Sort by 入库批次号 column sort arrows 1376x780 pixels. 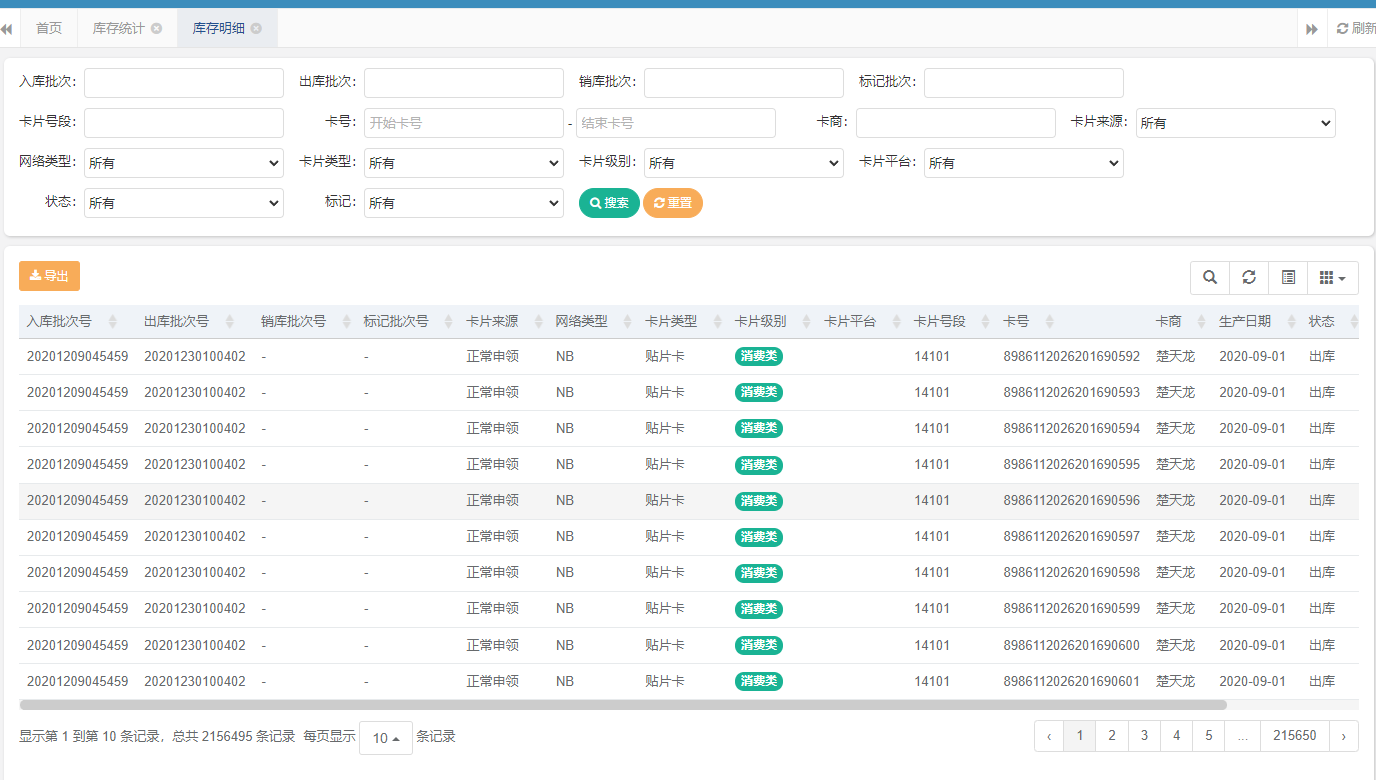(x=113, y=322)
